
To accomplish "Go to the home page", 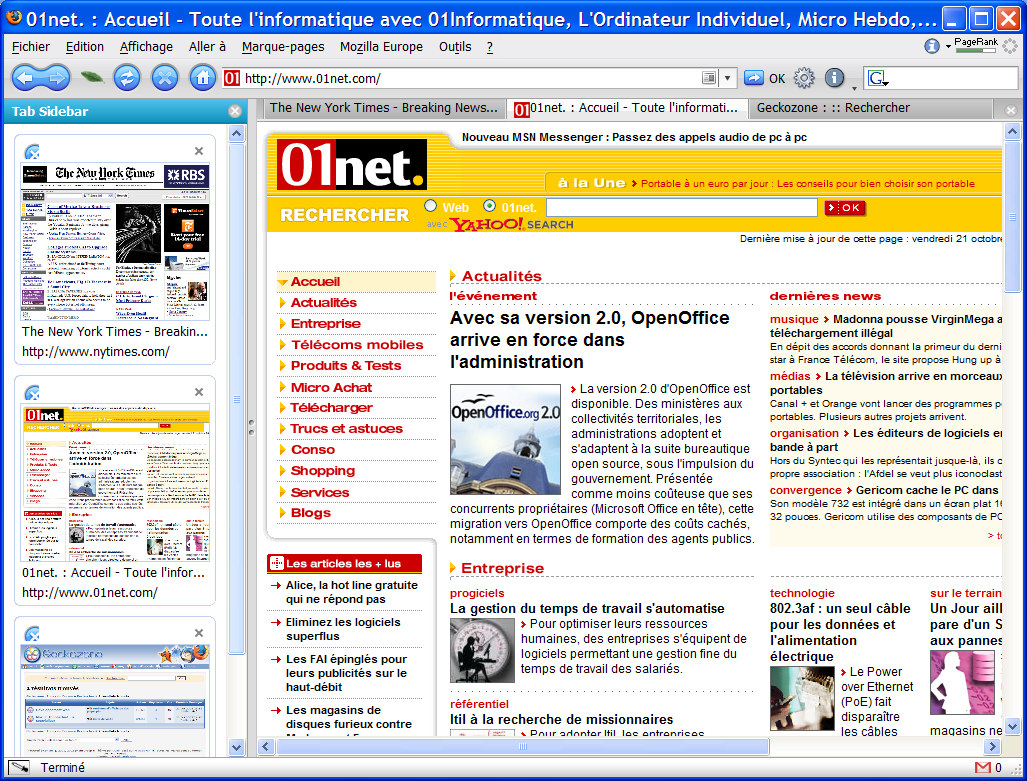I will [203, 78].
